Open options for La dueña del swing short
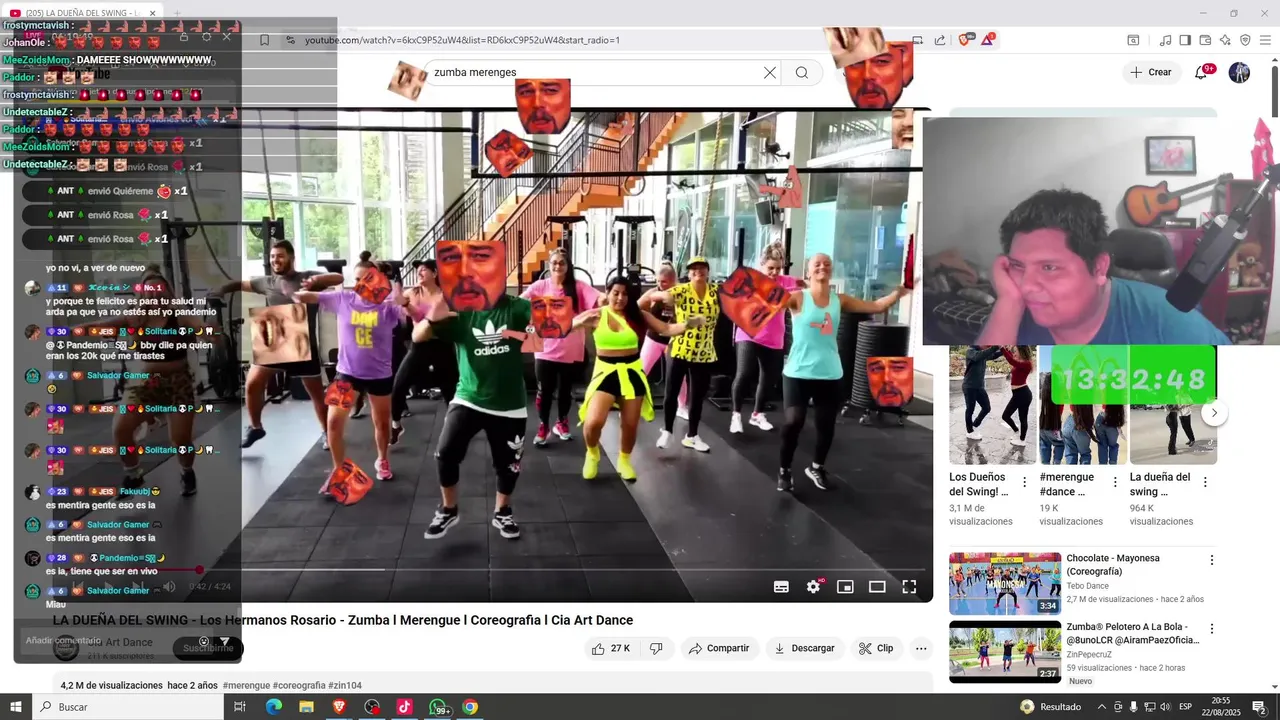This screenshot has height=720, width=1280. pyautogui.click(x=1205, y=482)
